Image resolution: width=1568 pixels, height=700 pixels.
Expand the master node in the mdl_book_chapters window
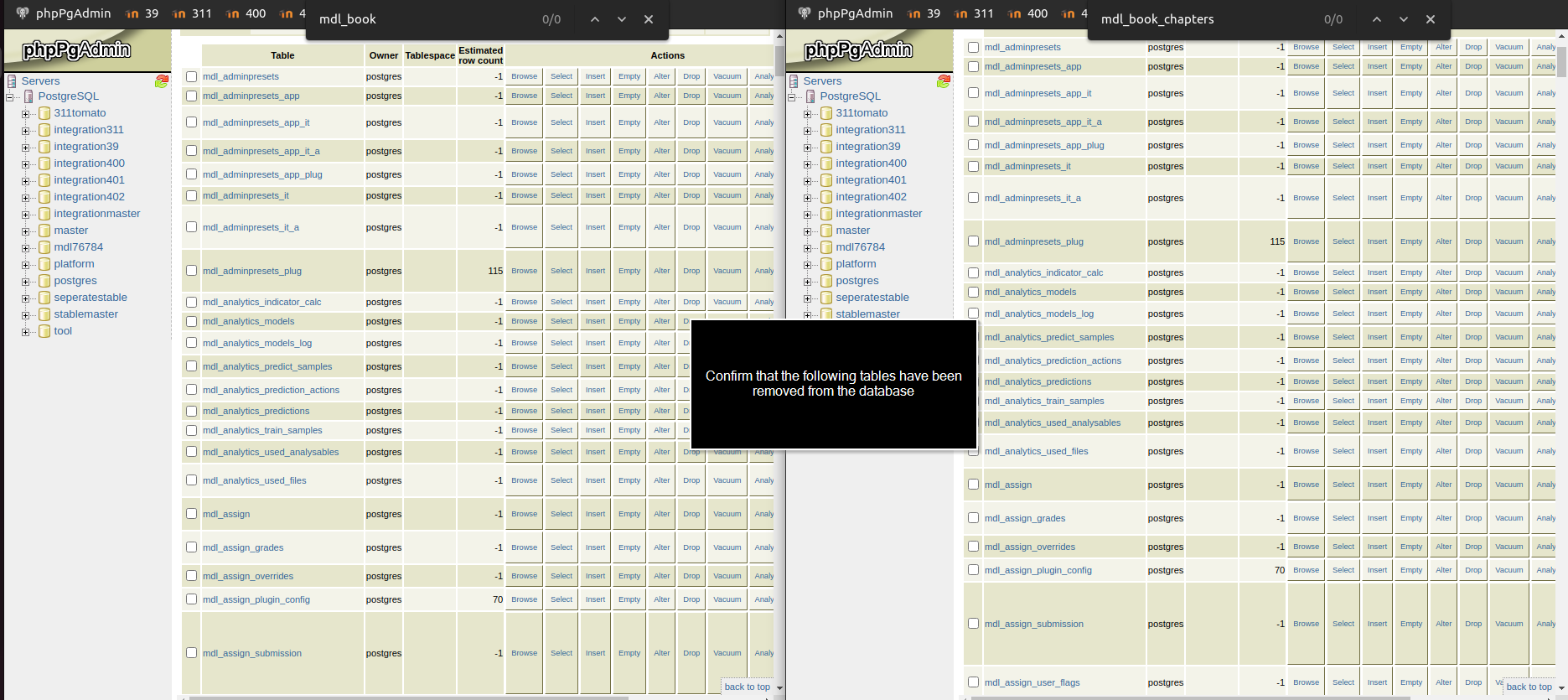coord(807,231)
